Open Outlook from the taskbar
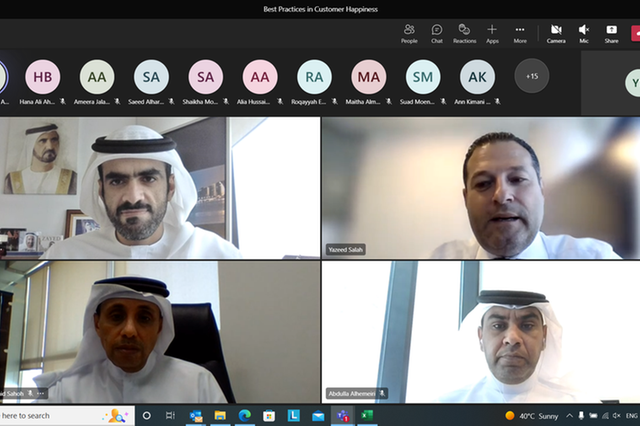The width and height of the screenshot is (640, 426). click(x=196, y=416)
